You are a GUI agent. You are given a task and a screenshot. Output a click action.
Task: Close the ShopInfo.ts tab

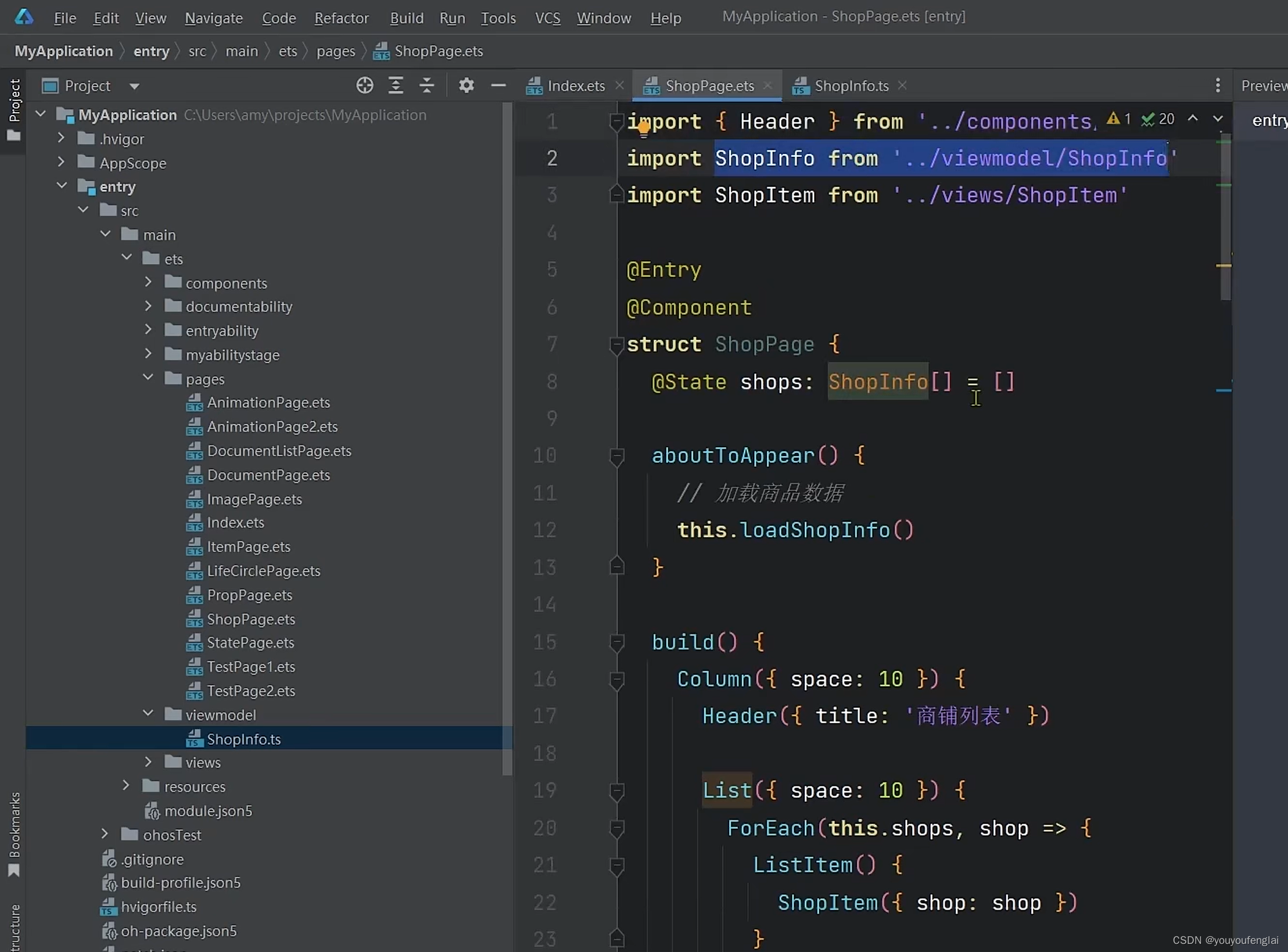pos(902,85)
